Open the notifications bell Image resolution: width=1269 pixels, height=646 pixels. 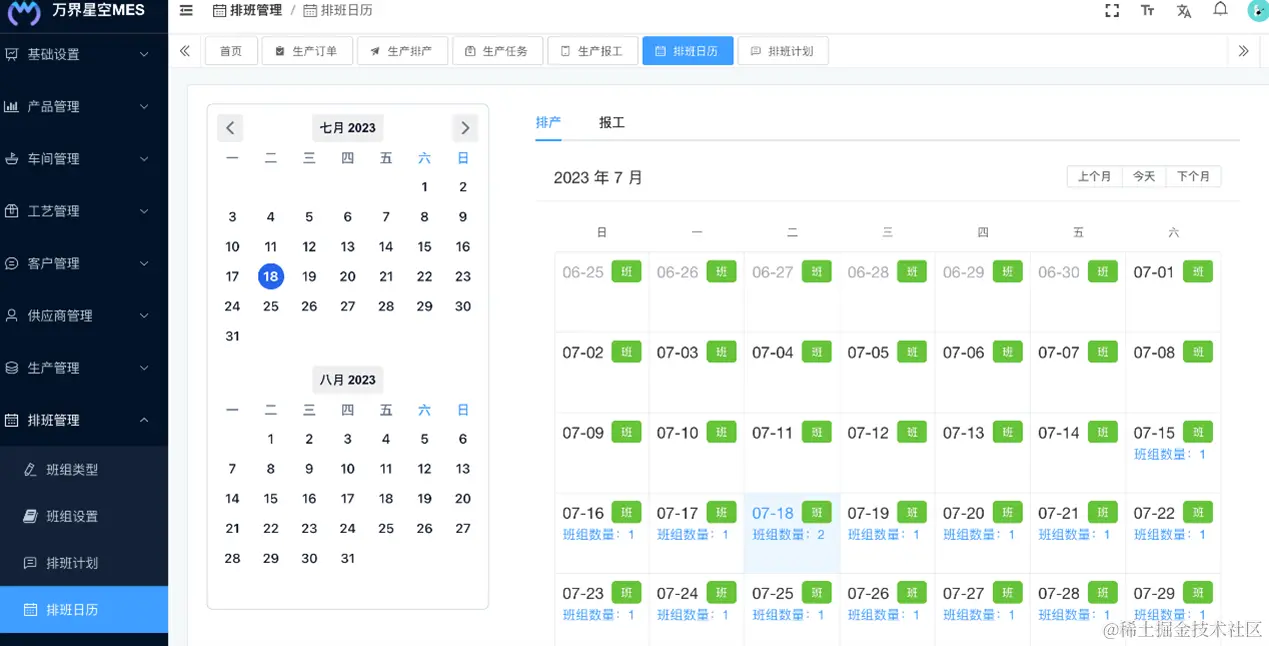(1220, 10)
